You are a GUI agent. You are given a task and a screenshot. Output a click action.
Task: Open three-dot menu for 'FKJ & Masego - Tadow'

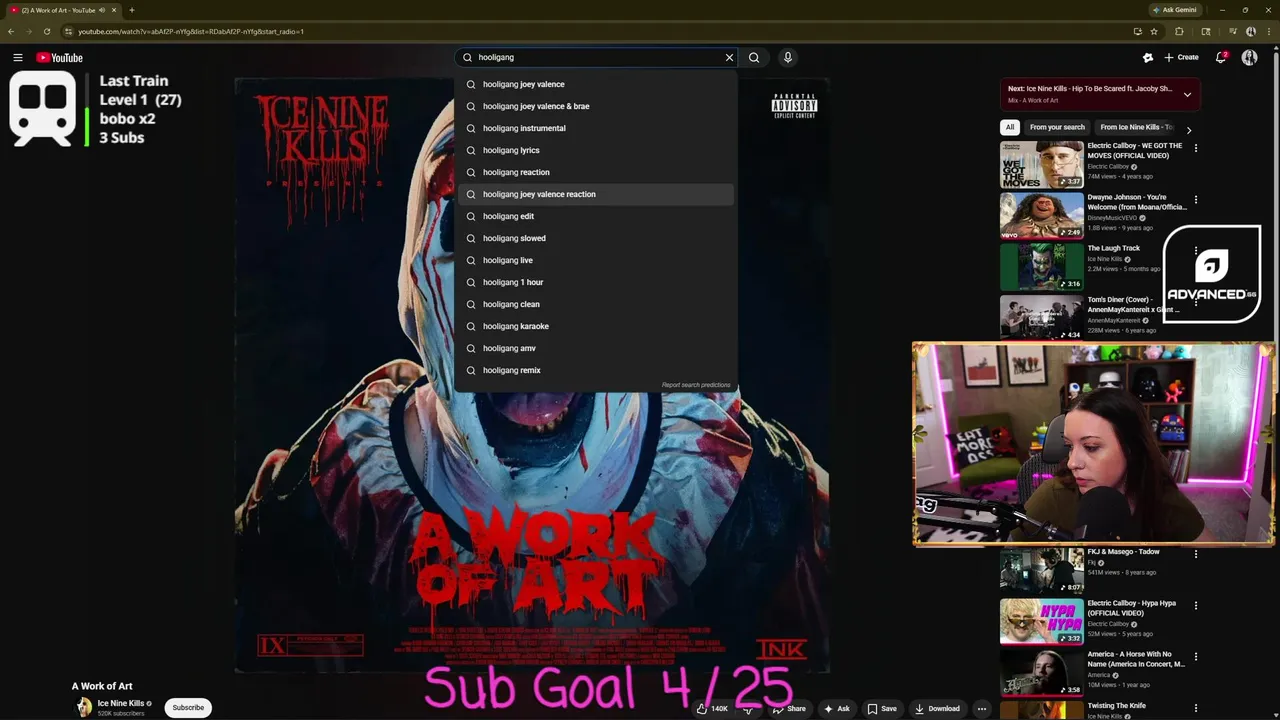1195,554
